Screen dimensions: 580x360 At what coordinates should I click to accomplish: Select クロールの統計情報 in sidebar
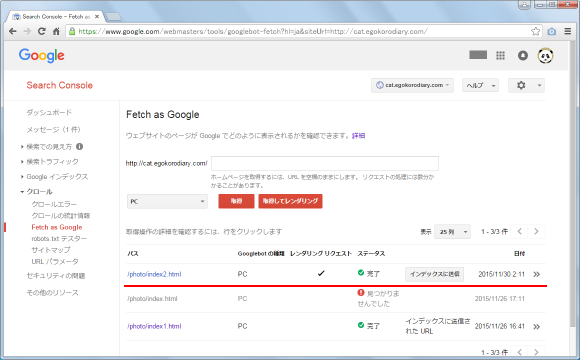(61, 216)
